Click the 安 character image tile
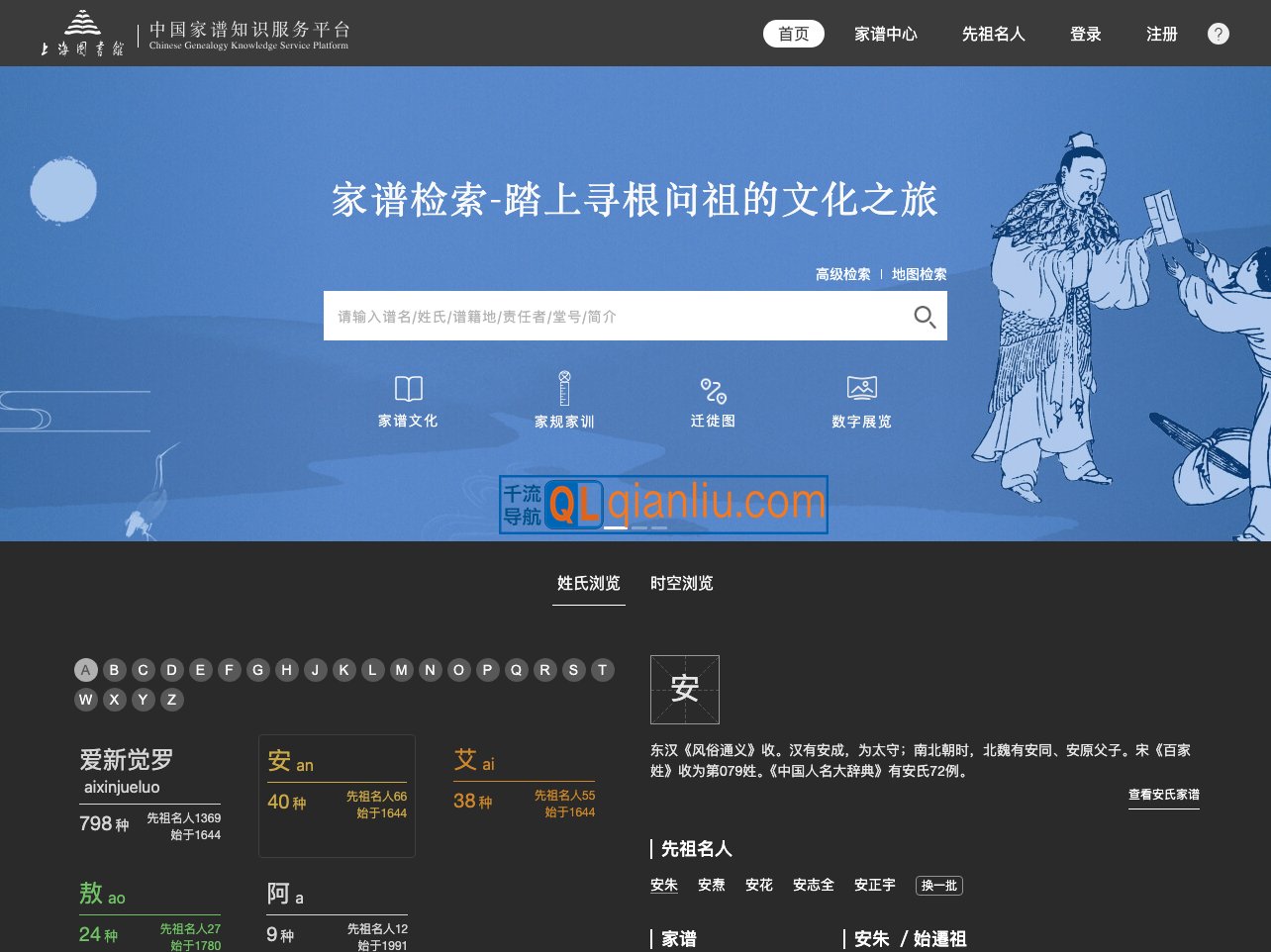Screen dimensions: 1271x952 coord(684,689)
